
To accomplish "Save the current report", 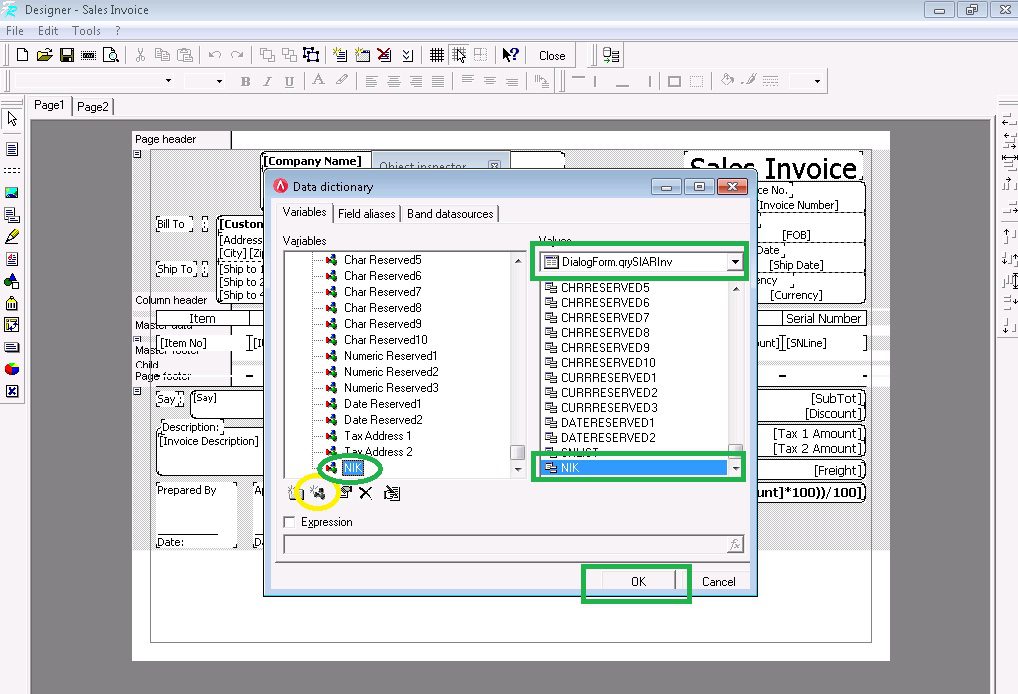I will coord(68,55).
